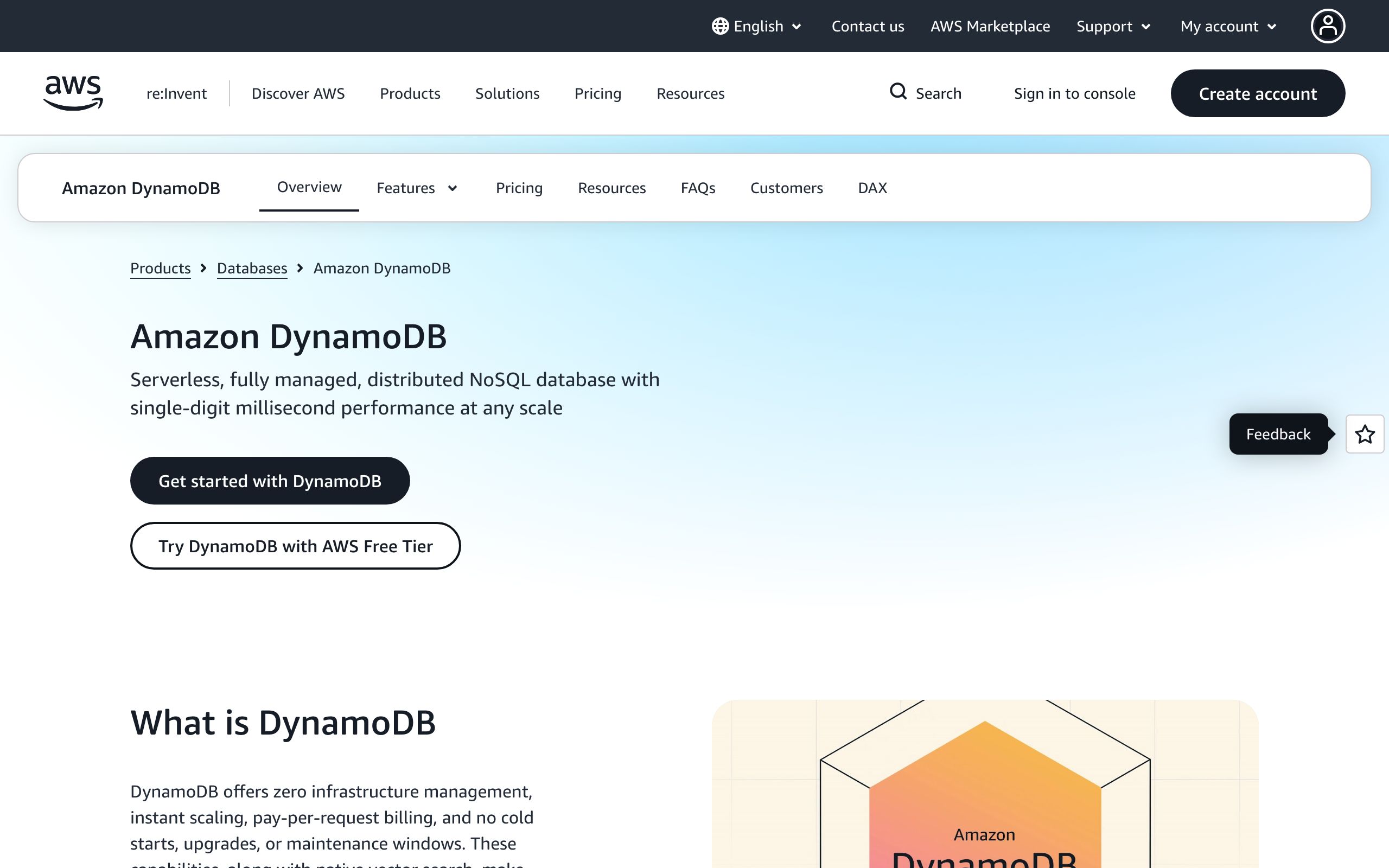Open the Customers tab

click(786, 188)
